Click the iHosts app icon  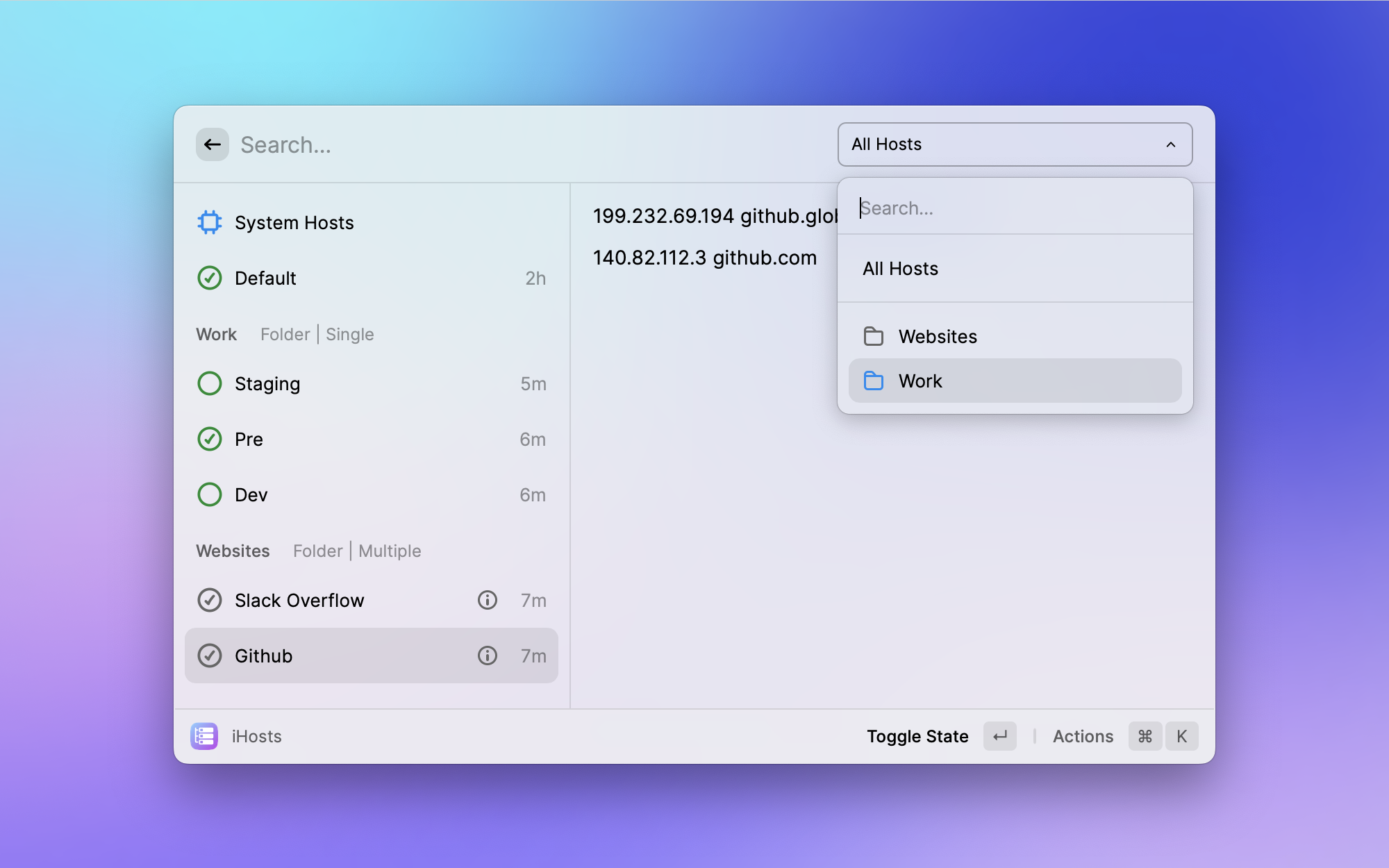click(204, 736)
